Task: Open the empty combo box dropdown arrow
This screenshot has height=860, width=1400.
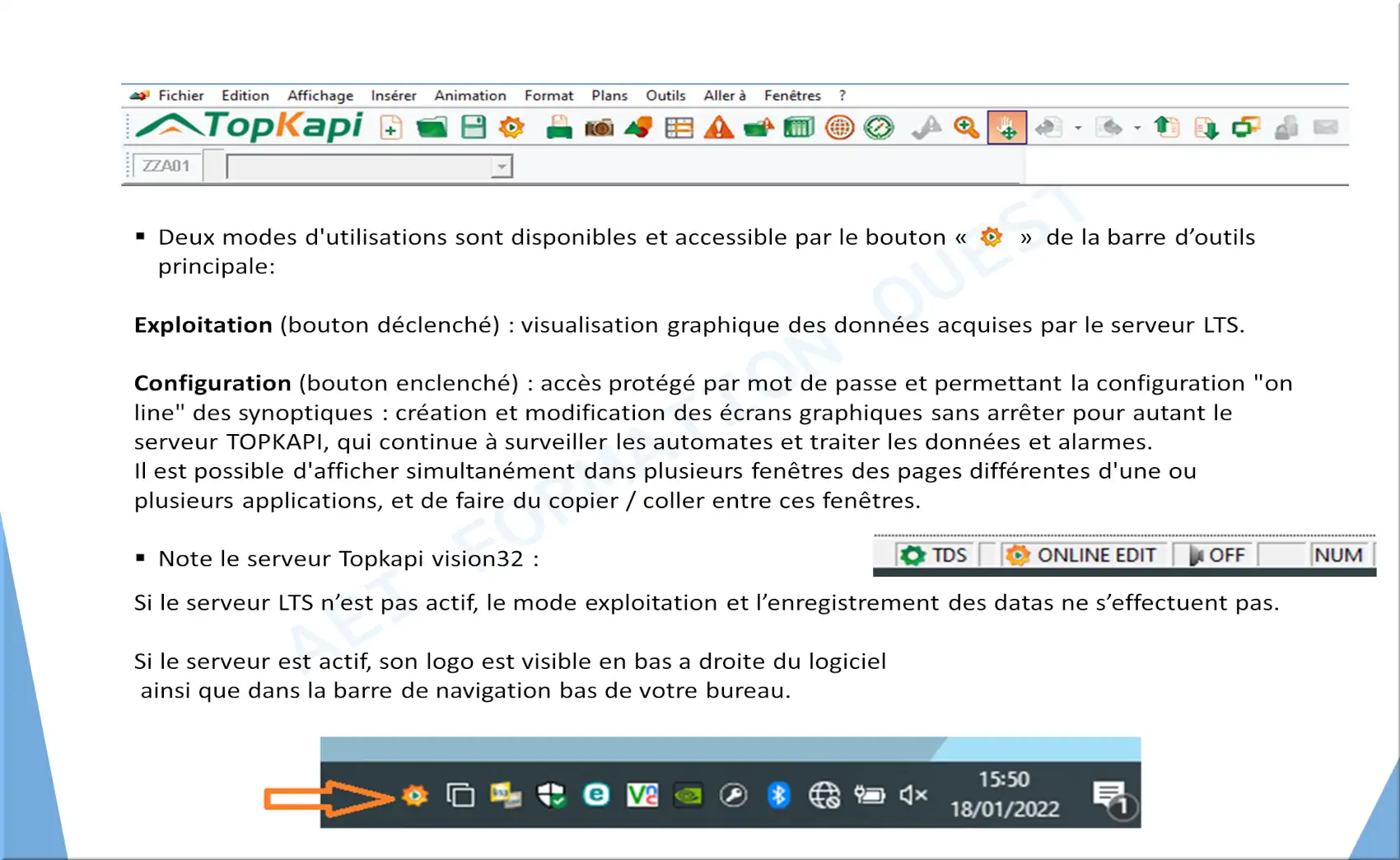Action: tap(502, 166)
